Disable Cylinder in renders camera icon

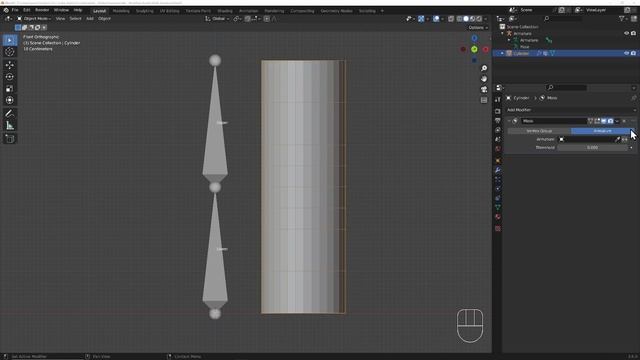pyautogui.click(x=633, y=53)
